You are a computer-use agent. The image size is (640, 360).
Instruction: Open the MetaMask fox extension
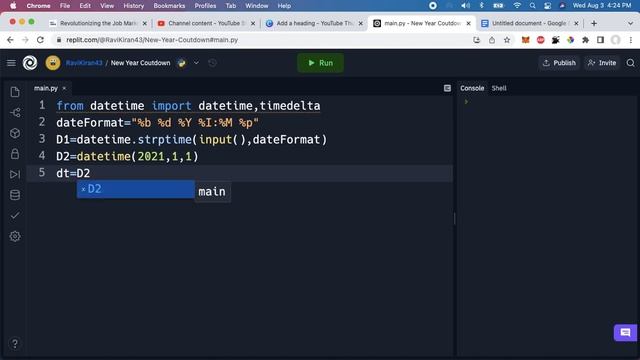pos(526,40)
